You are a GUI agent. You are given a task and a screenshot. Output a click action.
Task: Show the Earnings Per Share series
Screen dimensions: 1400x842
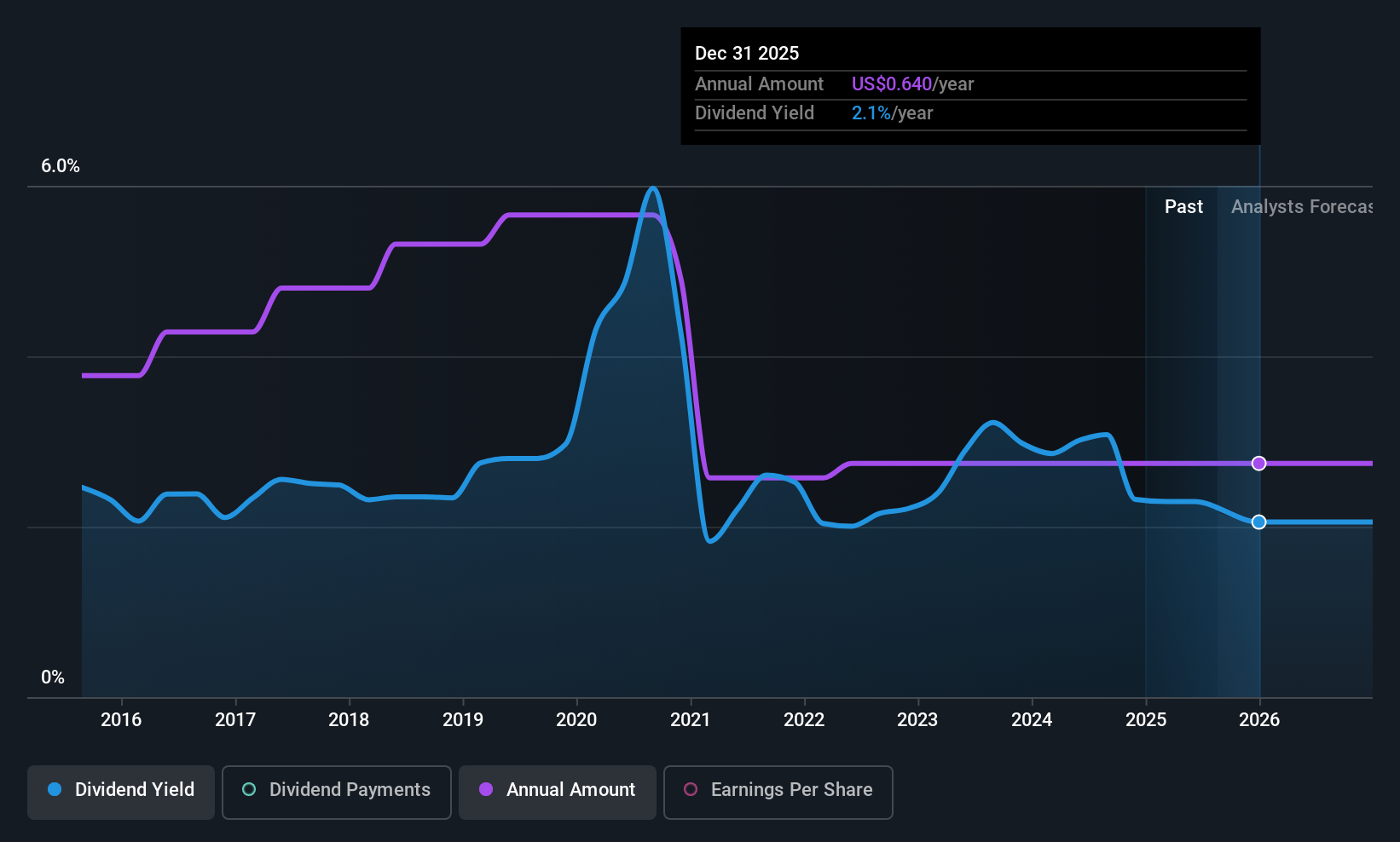tap(778, 792)
